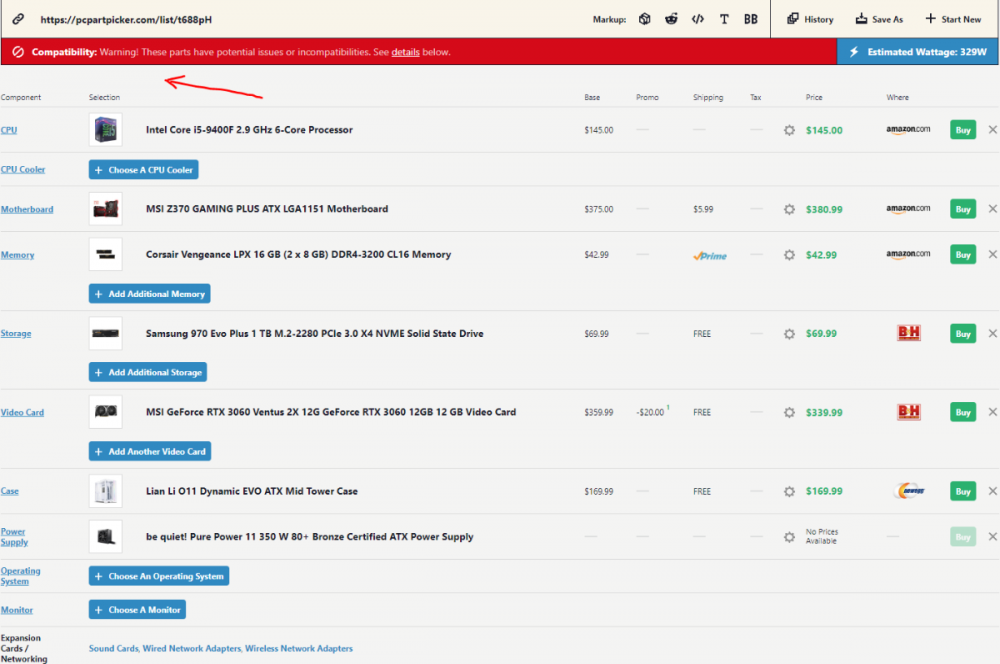Open Choose An Operating System
This screenshot has width=1000, height=664.
click(159, 576)
